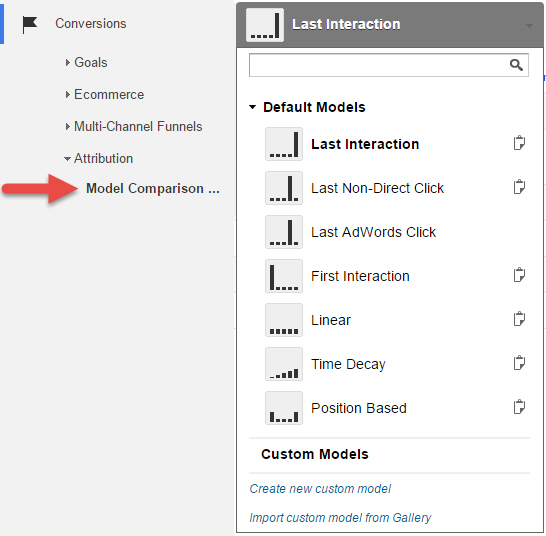Select the First Interaction model
546x536 pixels.
(x=360, y=276)
